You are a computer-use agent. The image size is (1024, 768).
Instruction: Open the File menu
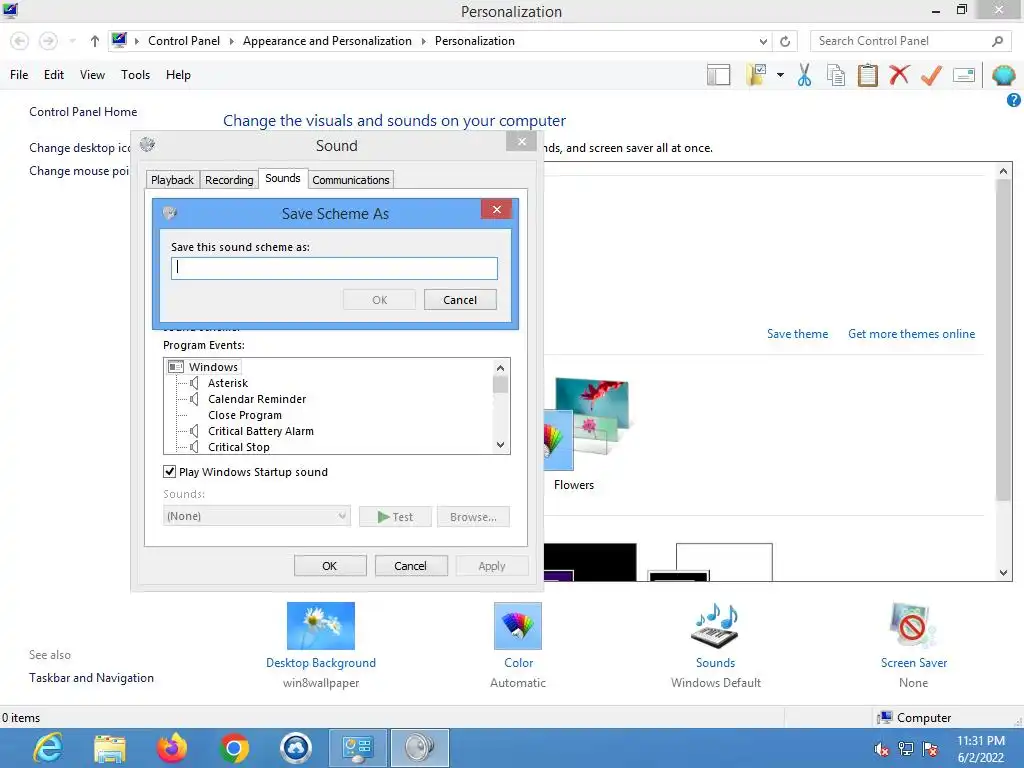coord(19,75)
